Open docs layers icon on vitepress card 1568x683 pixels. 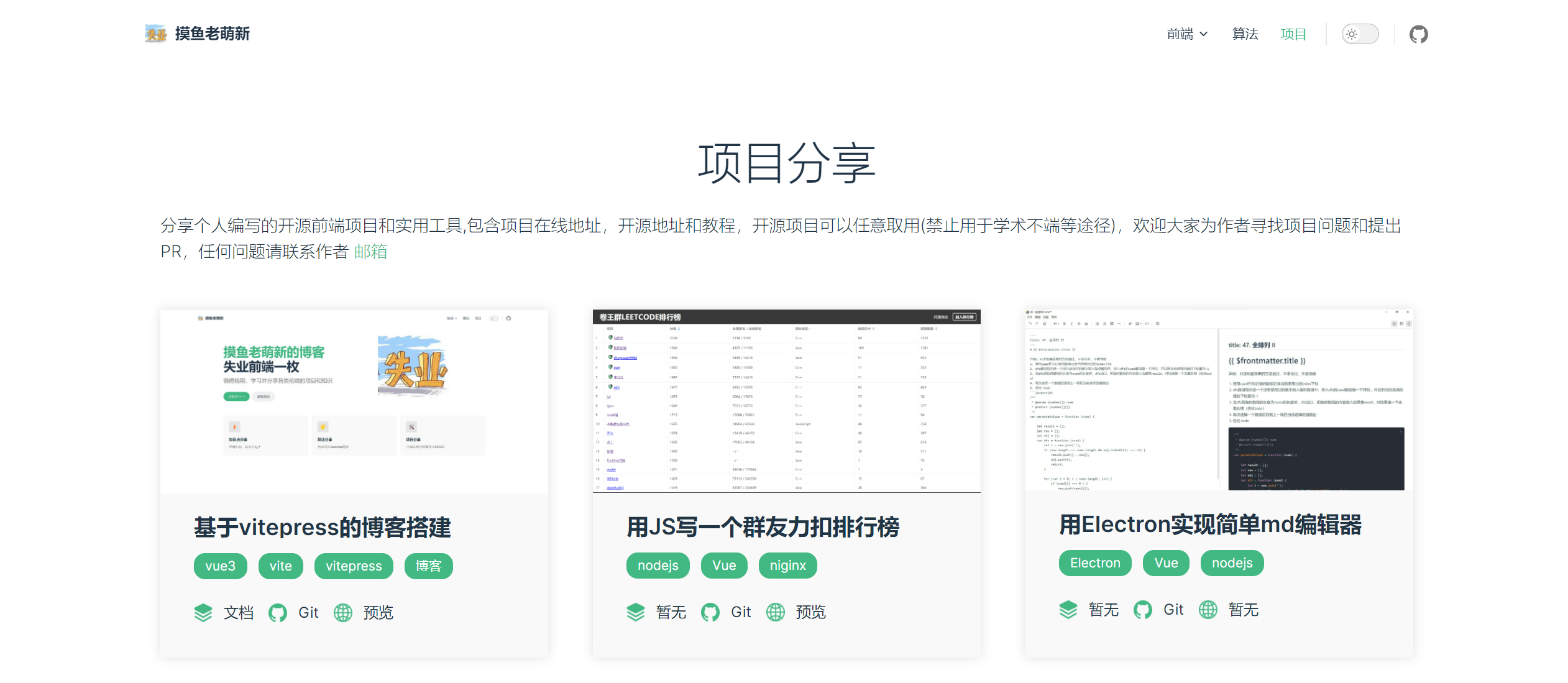pyautogui.click(x=203, y=613)
